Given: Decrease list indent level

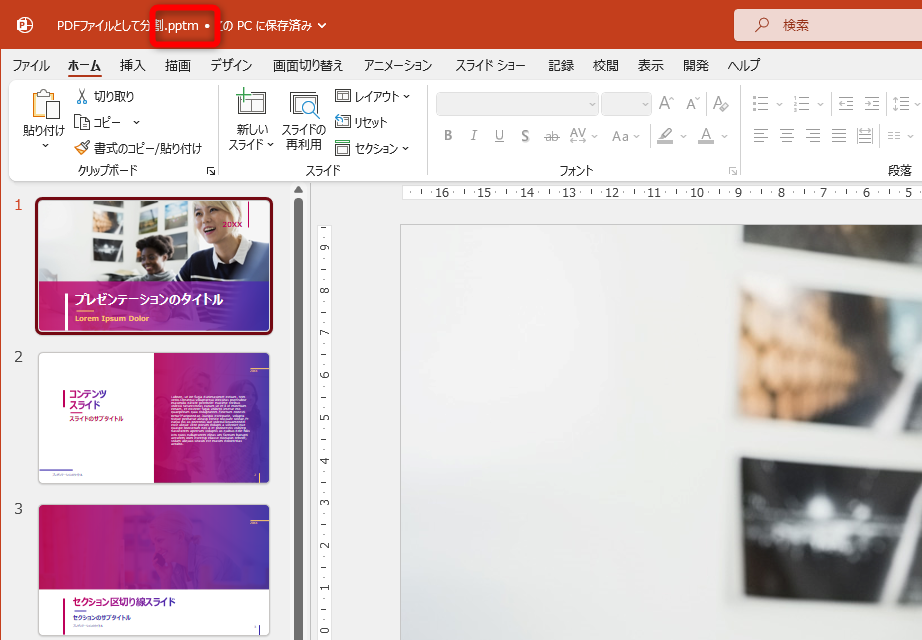Looking at the screenshot, I should (846, 104).
